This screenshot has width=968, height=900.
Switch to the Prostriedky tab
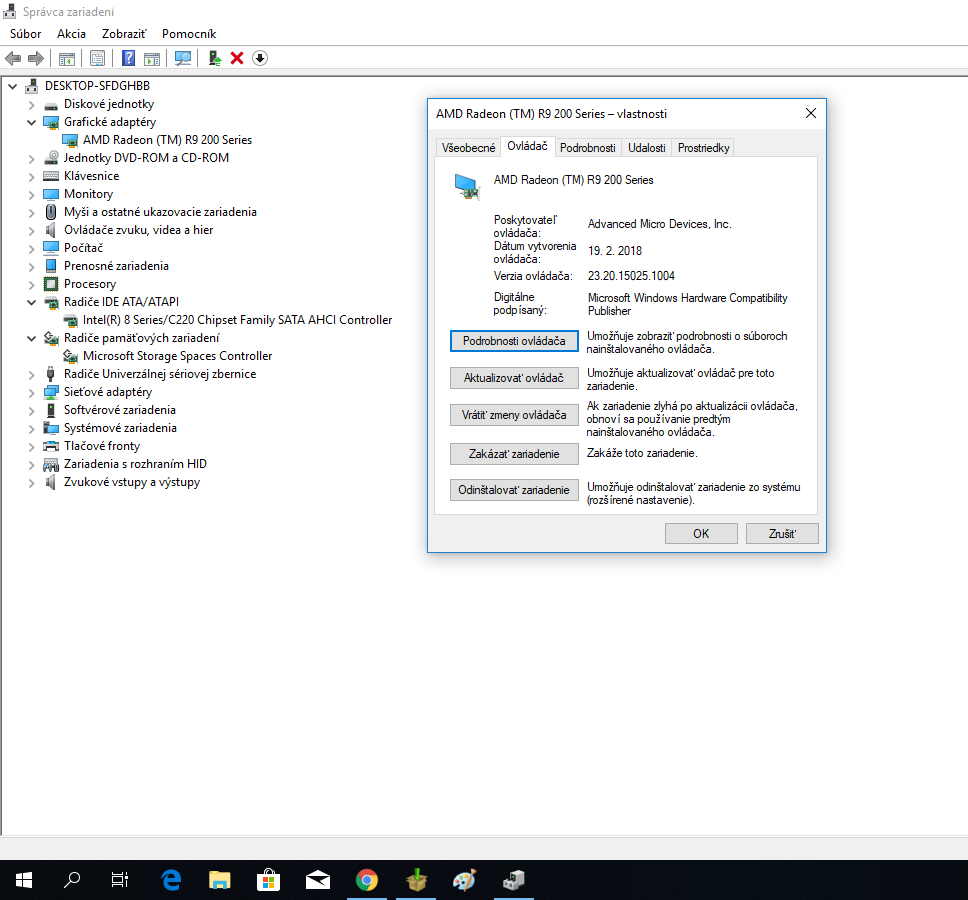coord(703,148)
